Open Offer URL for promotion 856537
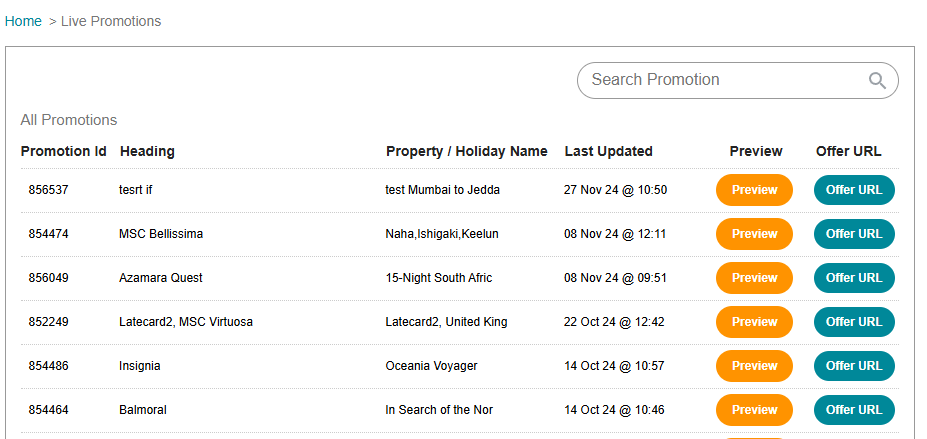Screen dimensions: 927x439 854,190
